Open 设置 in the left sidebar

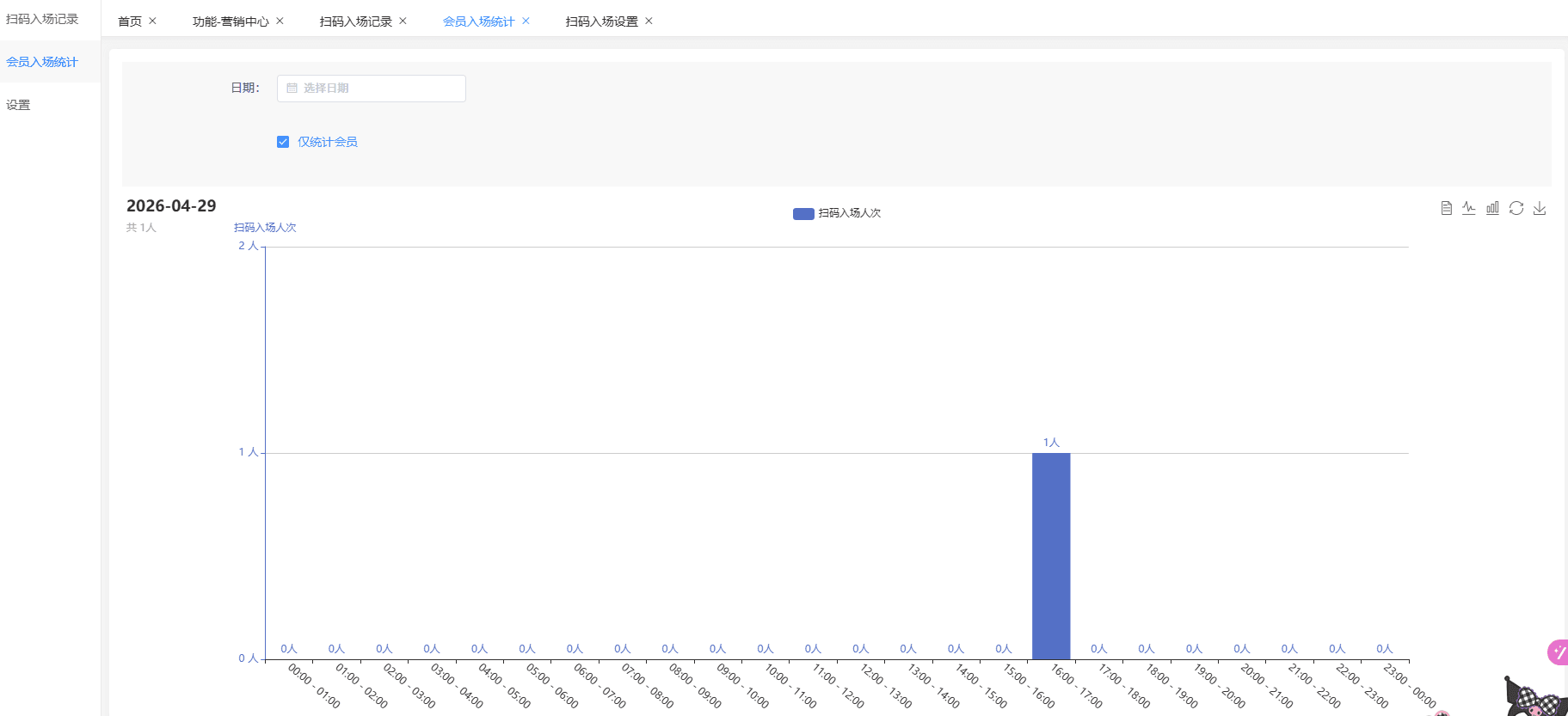(18, 105)
